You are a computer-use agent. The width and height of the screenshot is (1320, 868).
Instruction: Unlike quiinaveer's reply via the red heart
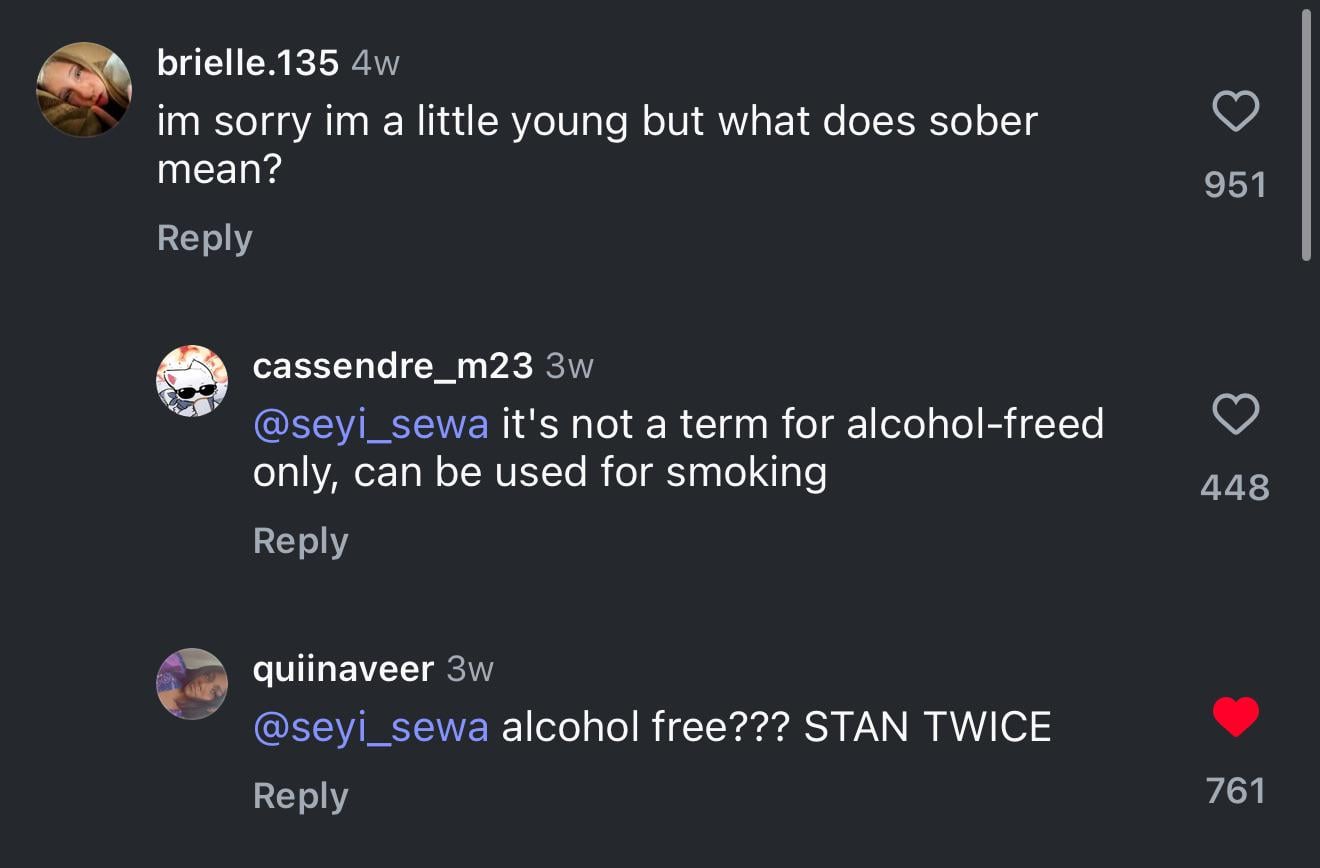[x=1235, y=717]
